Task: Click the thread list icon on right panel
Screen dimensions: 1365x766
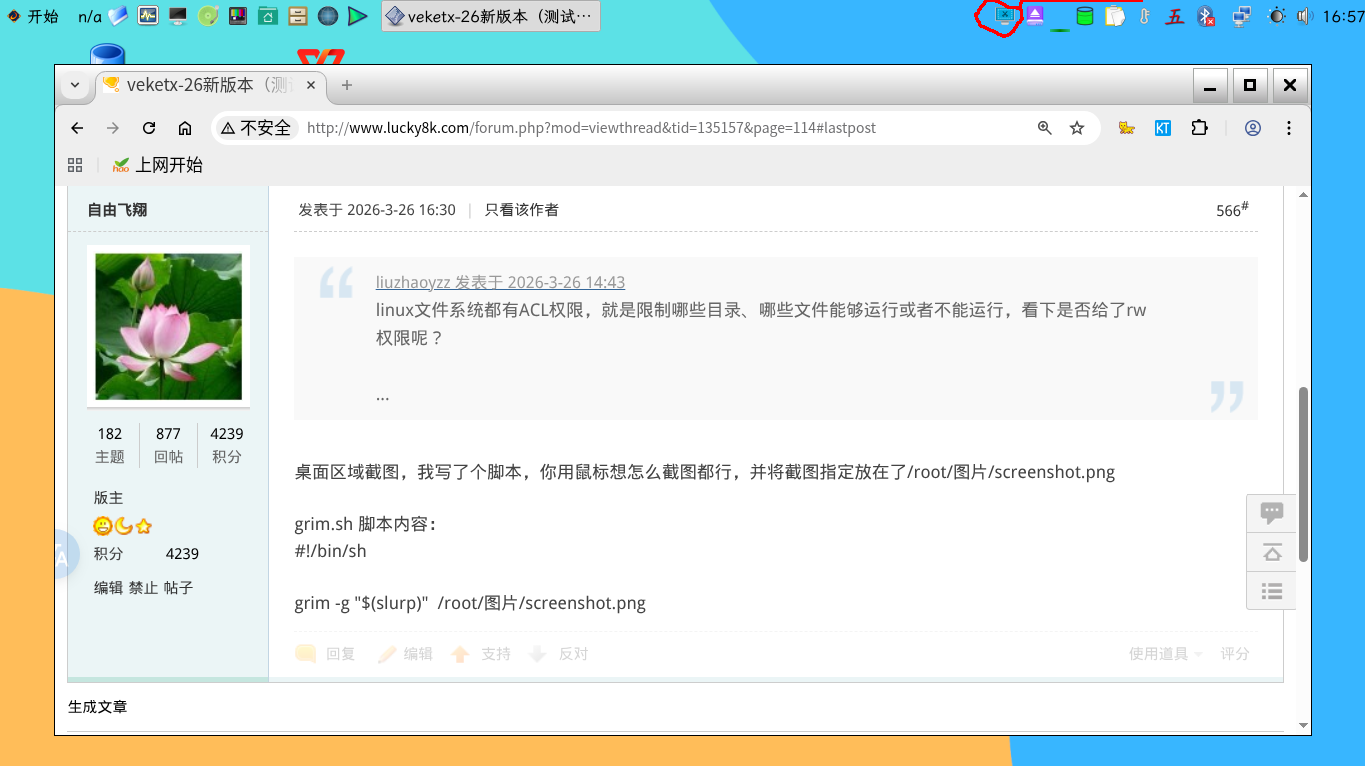Action: pos(1271,591)
